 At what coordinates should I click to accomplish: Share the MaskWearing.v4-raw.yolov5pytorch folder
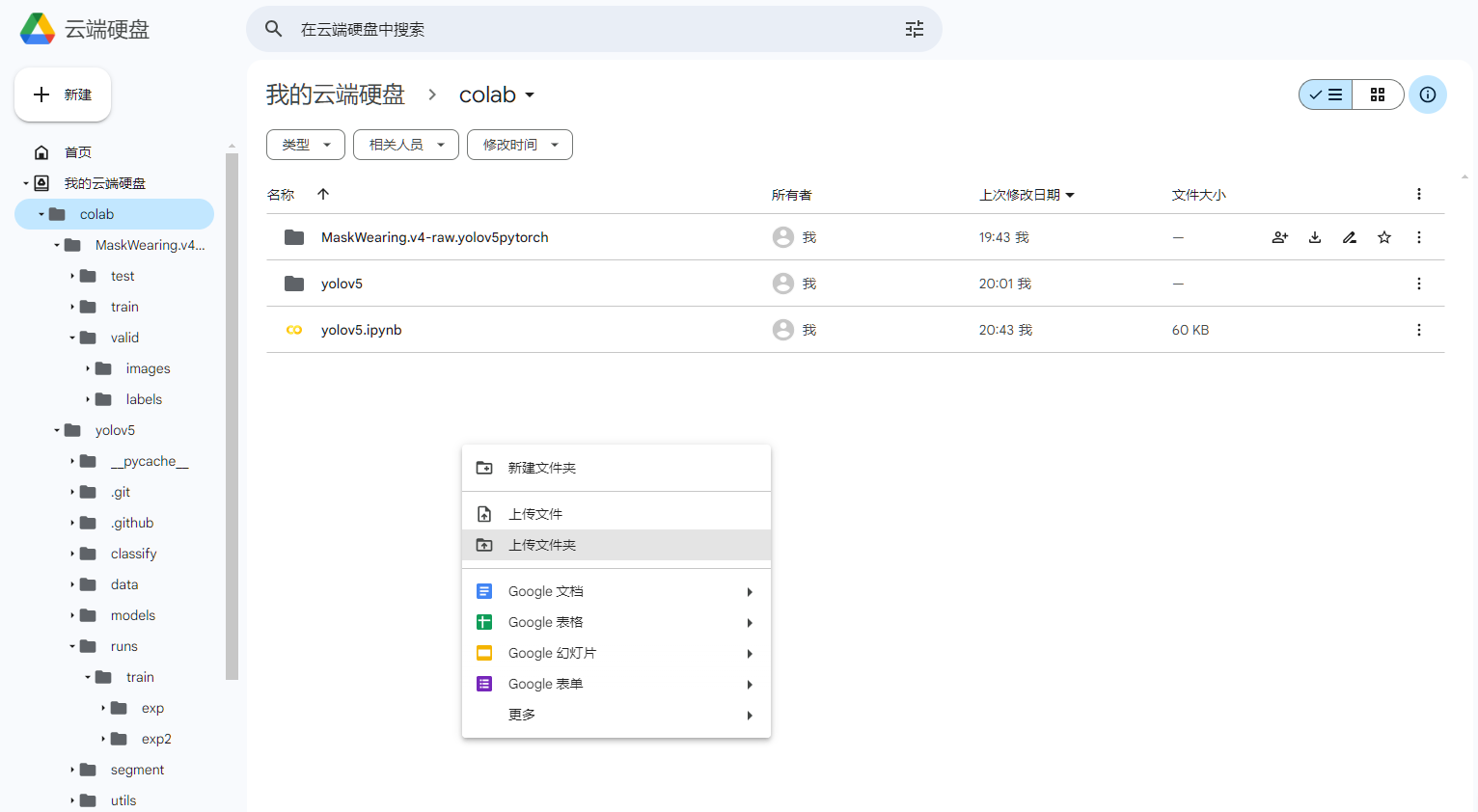point(1280,237)
